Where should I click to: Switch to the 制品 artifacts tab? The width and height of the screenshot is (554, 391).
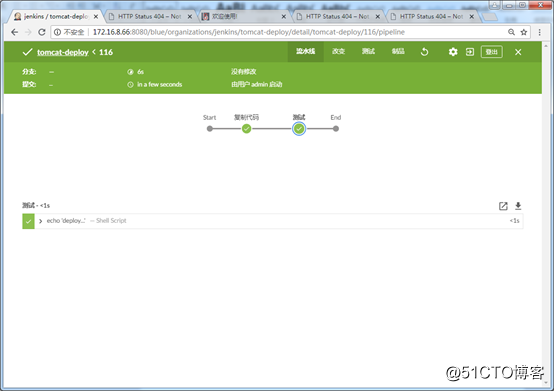click(x=398, y=52)
